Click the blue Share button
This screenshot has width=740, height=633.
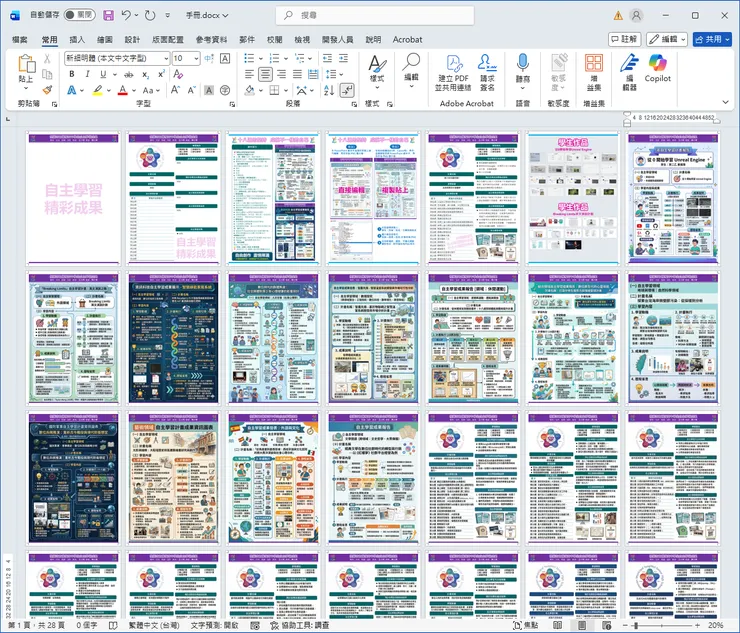[x=712, y=39]
